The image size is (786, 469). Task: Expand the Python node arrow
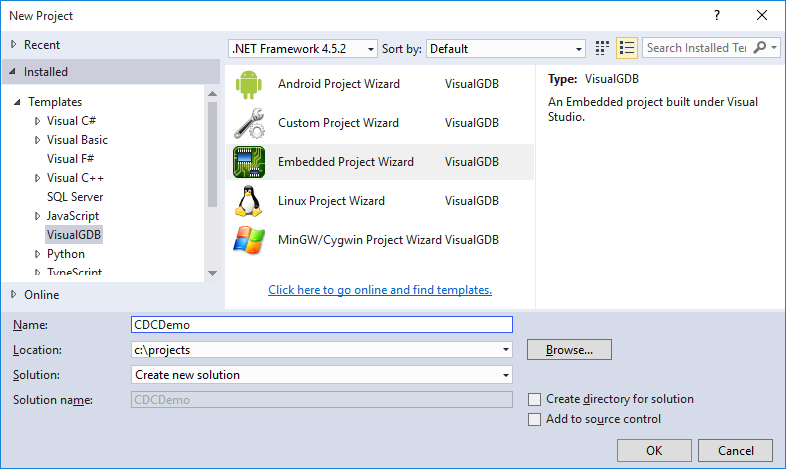38,254
